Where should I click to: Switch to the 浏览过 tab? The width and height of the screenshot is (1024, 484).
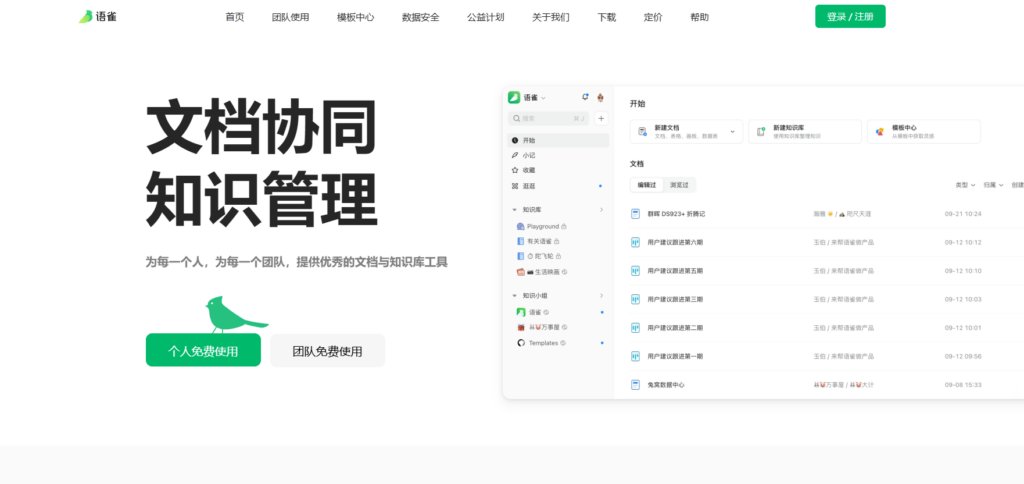(x=680, y=185)
